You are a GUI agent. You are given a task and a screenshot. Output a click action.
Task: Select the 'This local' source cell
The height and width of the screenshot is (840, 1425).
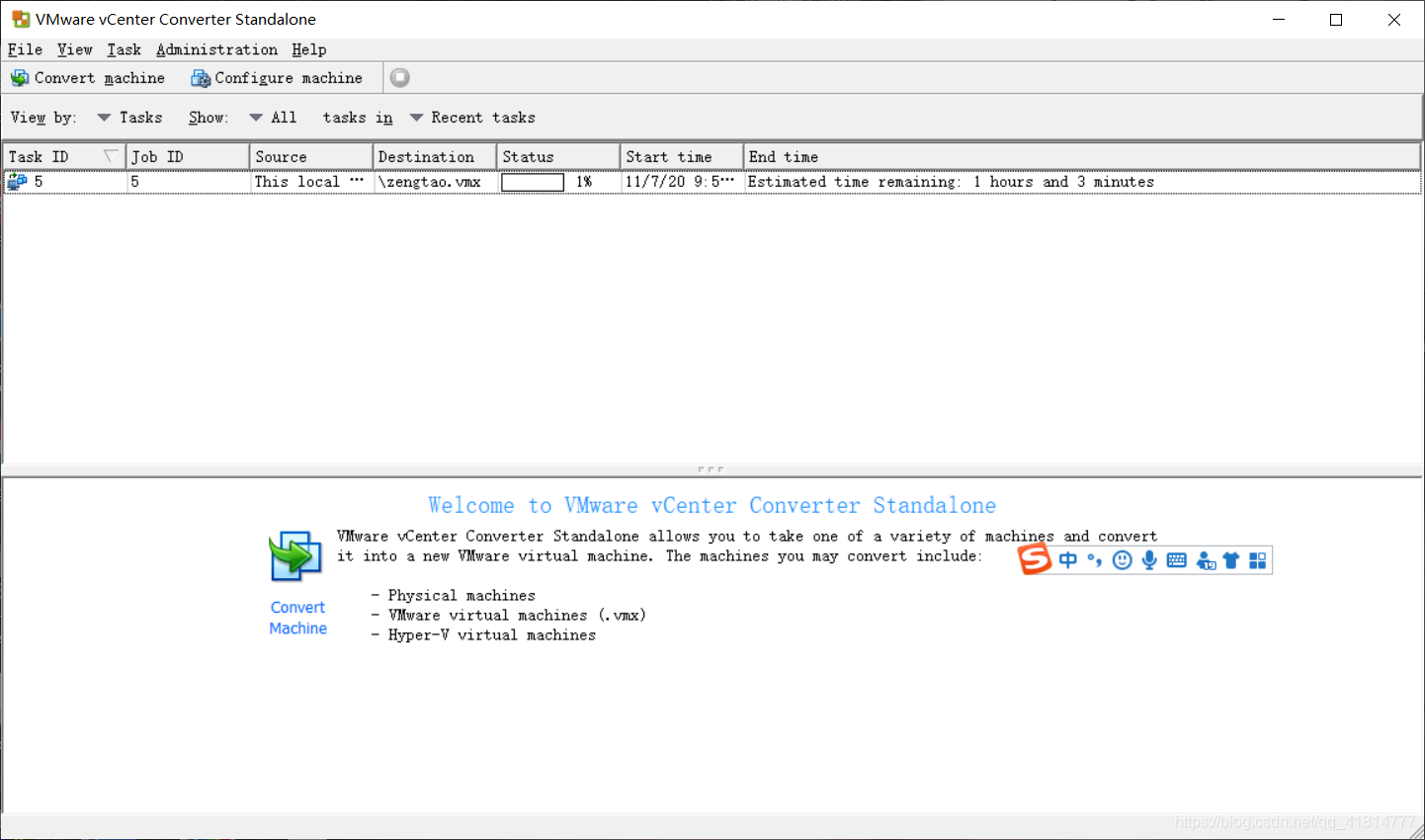pyautogui.click(x=309, y=182)
